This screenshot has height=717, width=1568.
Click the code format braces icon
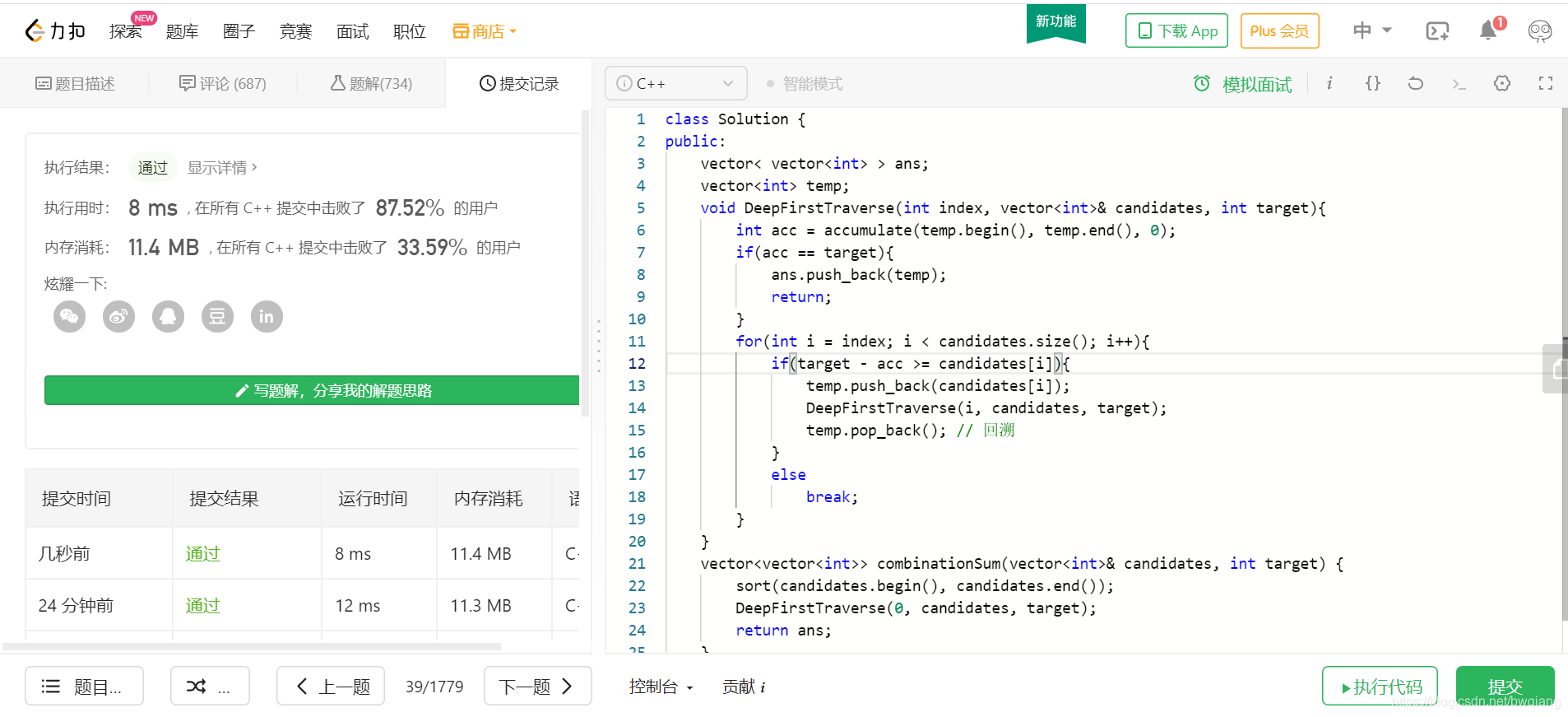[1372, 83]
